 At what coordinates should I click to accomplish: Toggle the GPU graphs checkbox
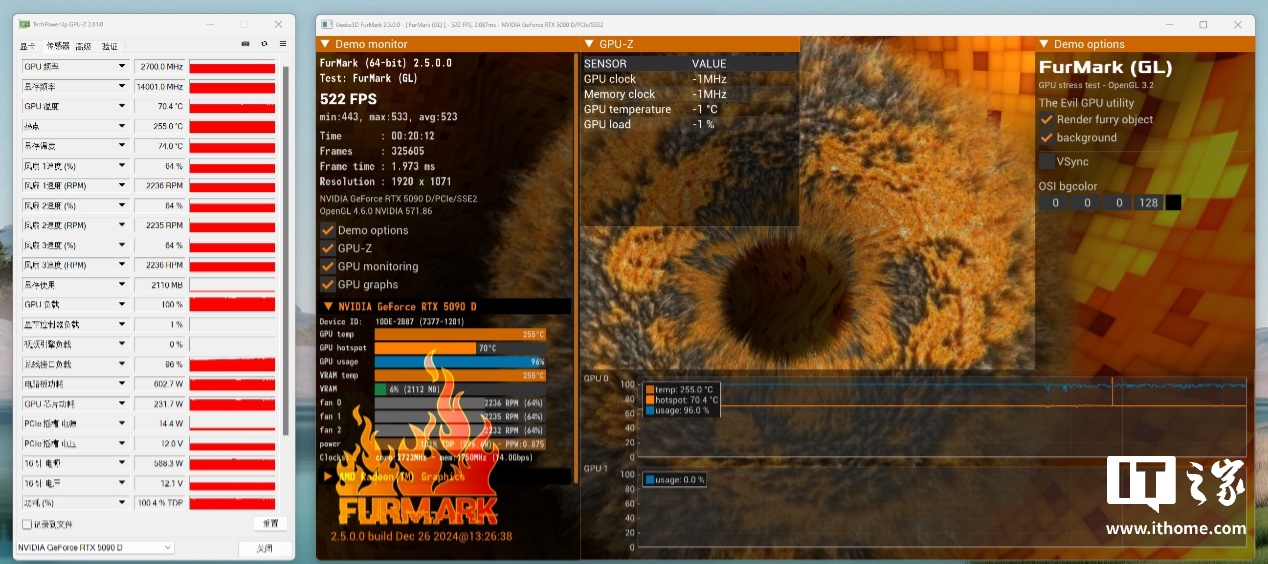coord(327,285)
